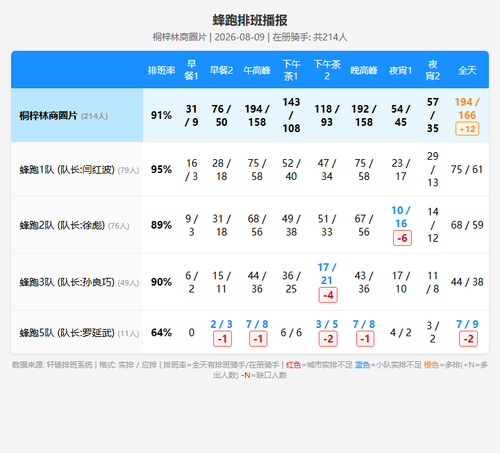Click "194 / 158" in the 桐梓林商圈片 row

(x=257, y=115)
